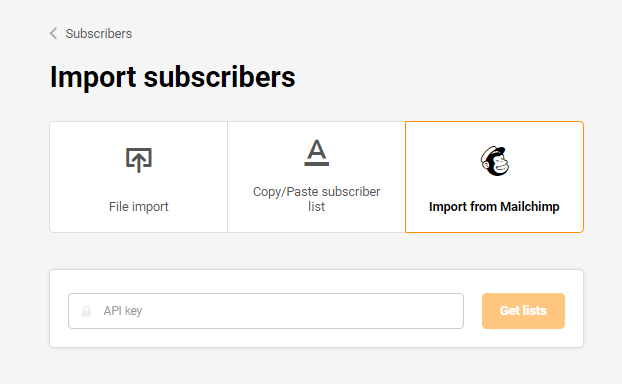Open the Copy/Paste option card
Screen dimensions: 622x384
coord(316,177)
